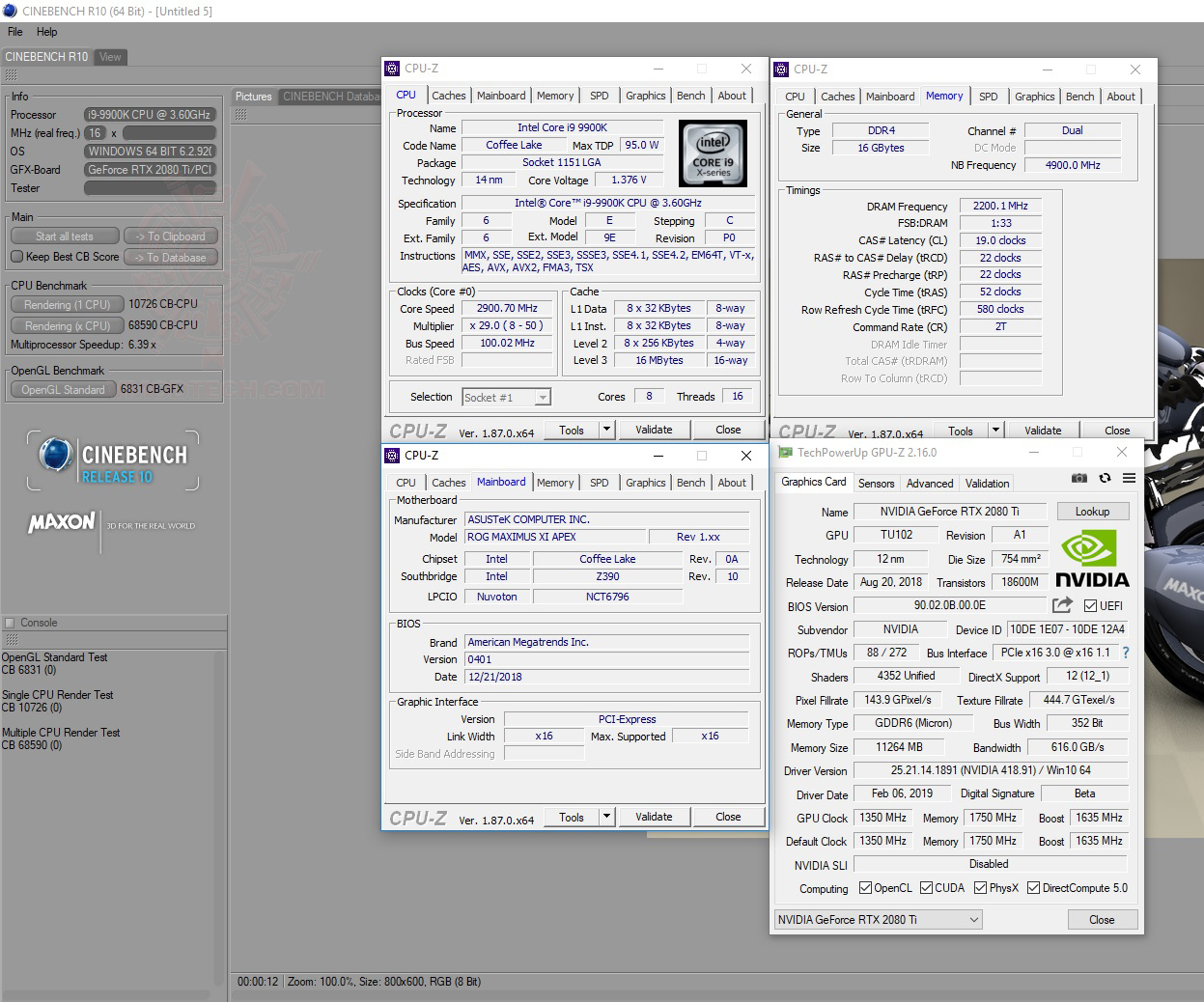This screenshot has width=1204, height=1002.
Task: Switch to the SPD tab in CPU-Z Memory window
Action: (988, 97)
